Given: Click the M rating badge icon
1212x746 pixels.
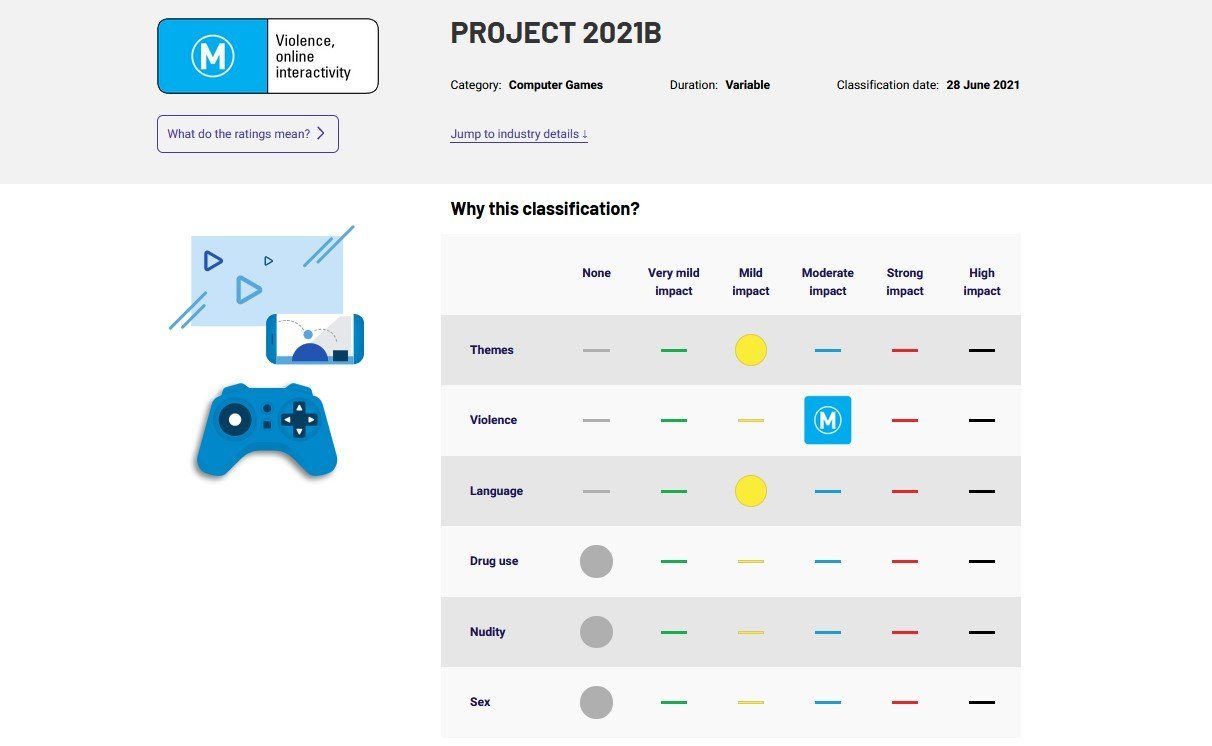Looking at the screenshot, I should coord(213,56).
